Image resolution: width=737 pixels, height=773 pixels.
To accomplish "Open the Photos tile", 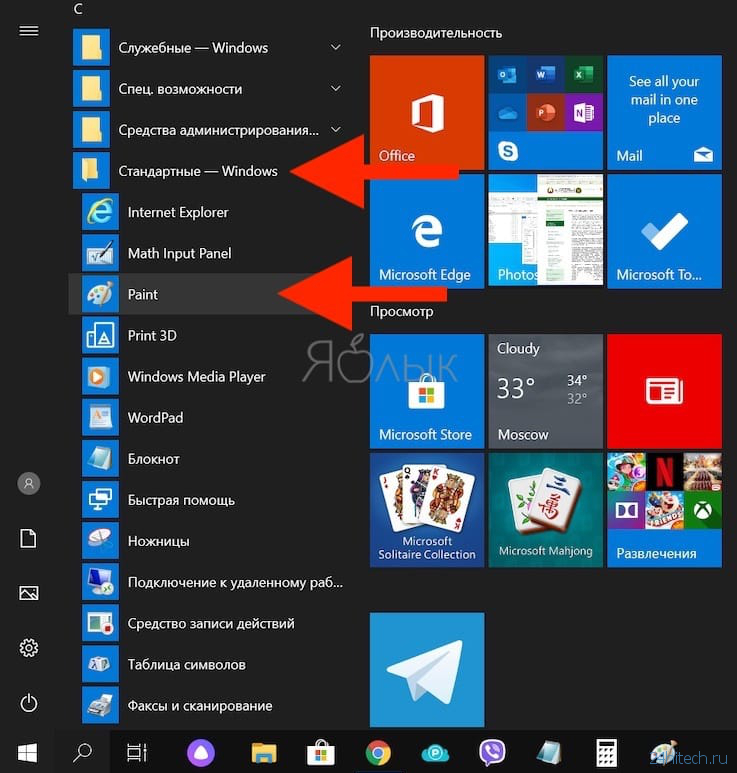I will click(546, 230).
